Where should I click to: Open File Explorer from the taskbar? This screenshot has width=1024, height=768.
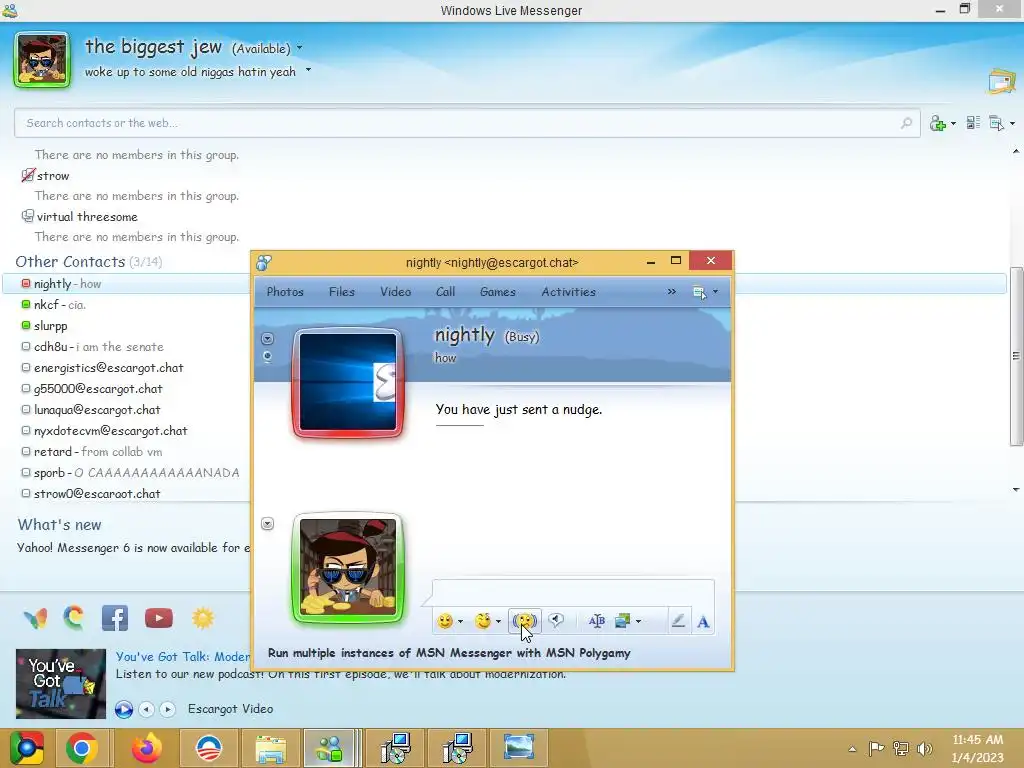[x=271, y=748]
